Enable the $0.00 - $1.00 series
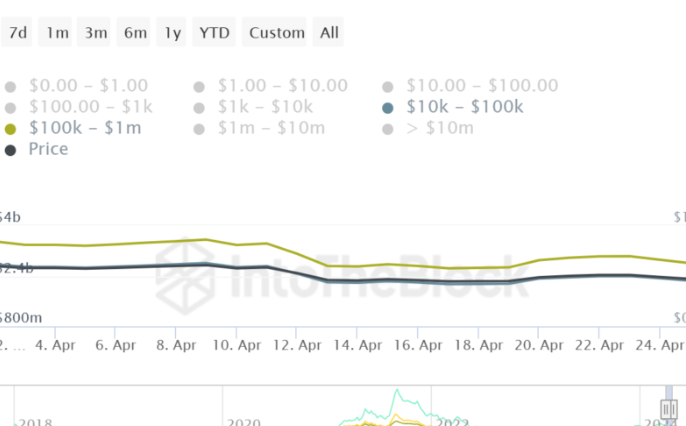Screen dimensions: 686x426 (x=88, y=86)
